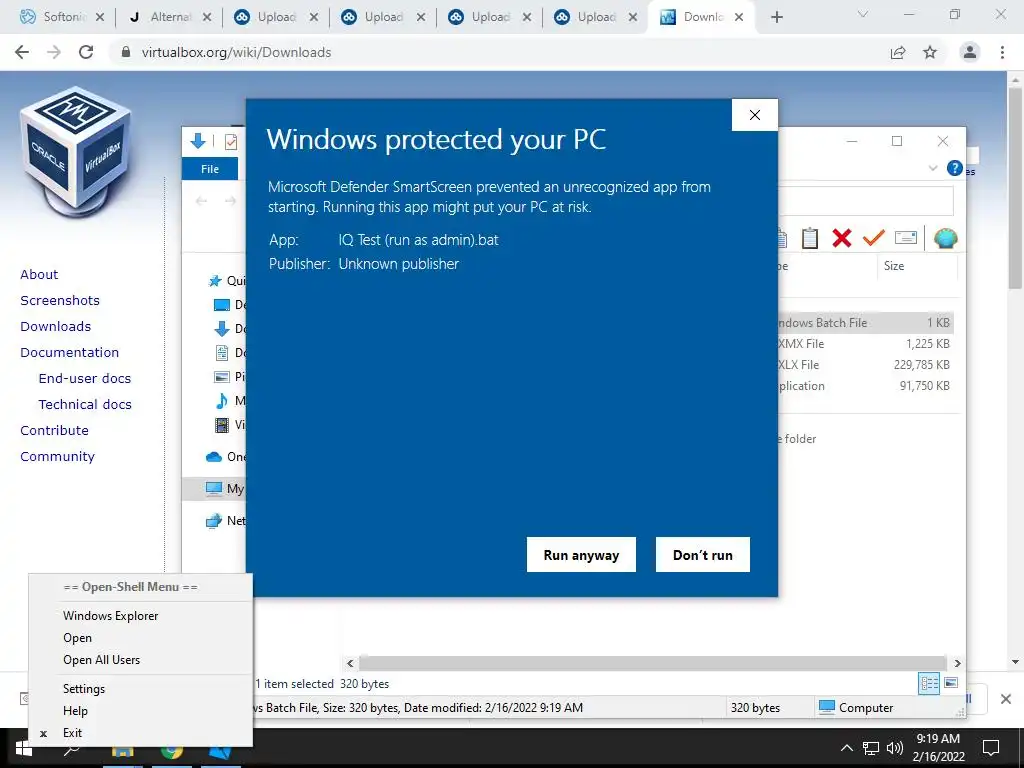Open the Technical docs link
1024x768 pixels.
(85, 405)
